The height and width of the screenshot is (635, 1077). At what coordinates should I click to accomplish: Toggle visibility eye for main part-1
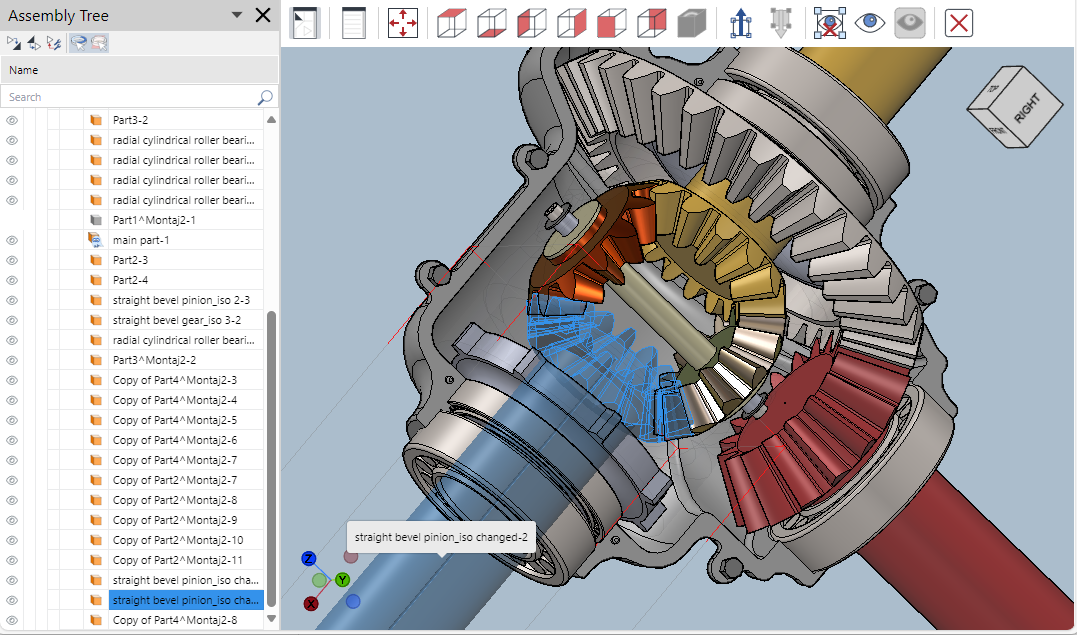pos(12,240)
